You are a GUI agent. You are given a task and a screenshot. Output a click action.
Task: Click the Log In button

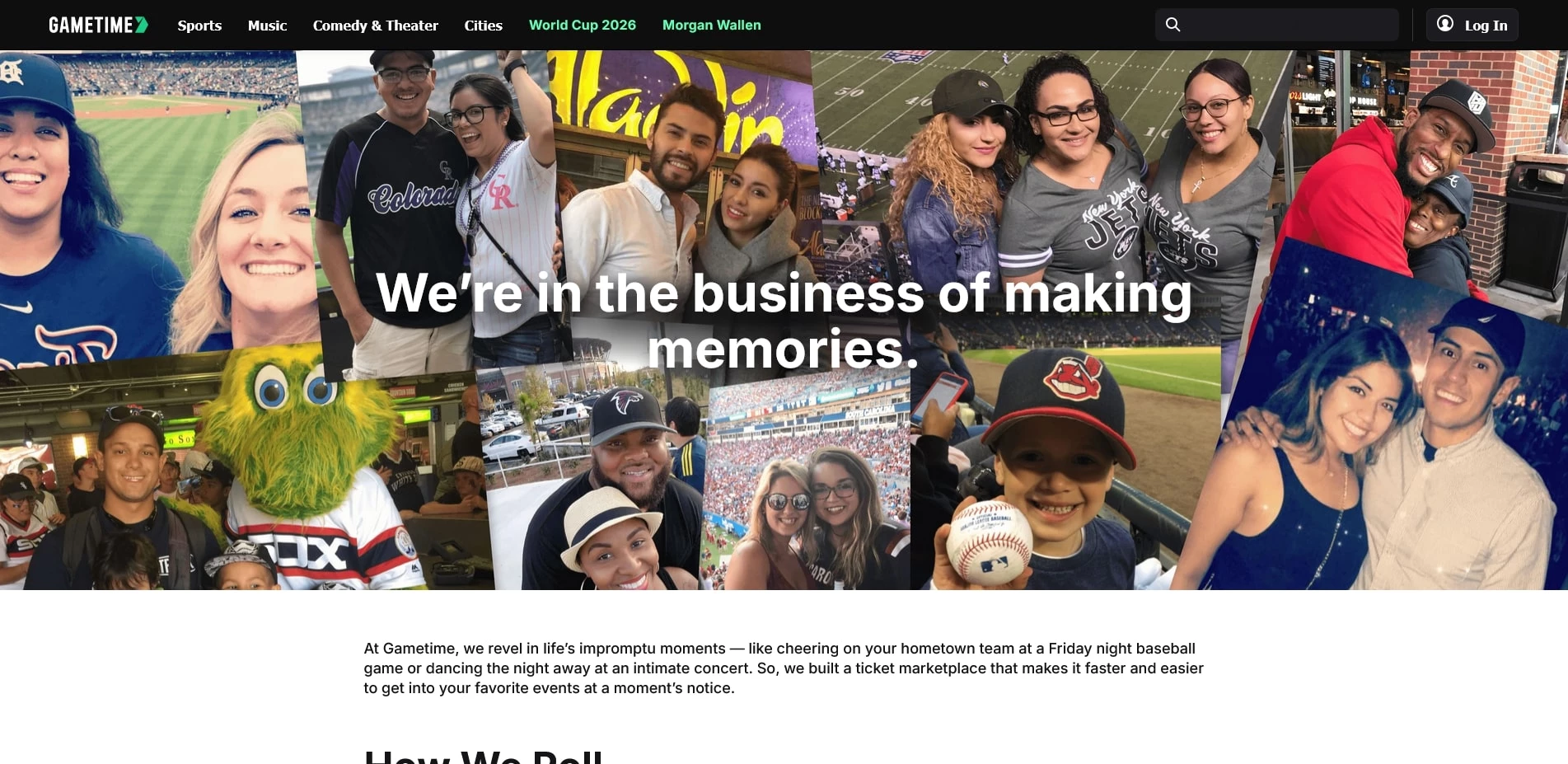(x=1472, y=25)
